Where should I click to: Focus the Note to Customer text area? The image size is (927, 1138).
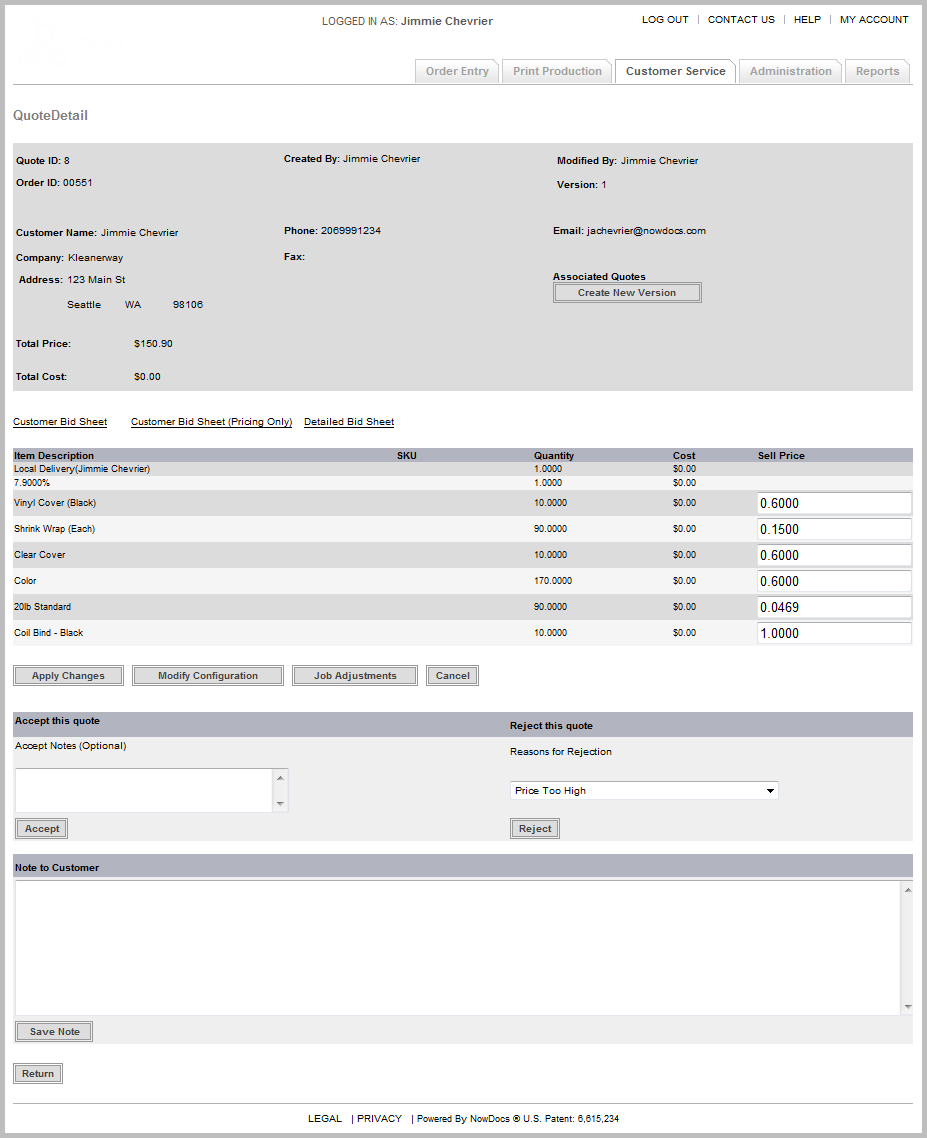pyautogui.click(x=457, y=948)
